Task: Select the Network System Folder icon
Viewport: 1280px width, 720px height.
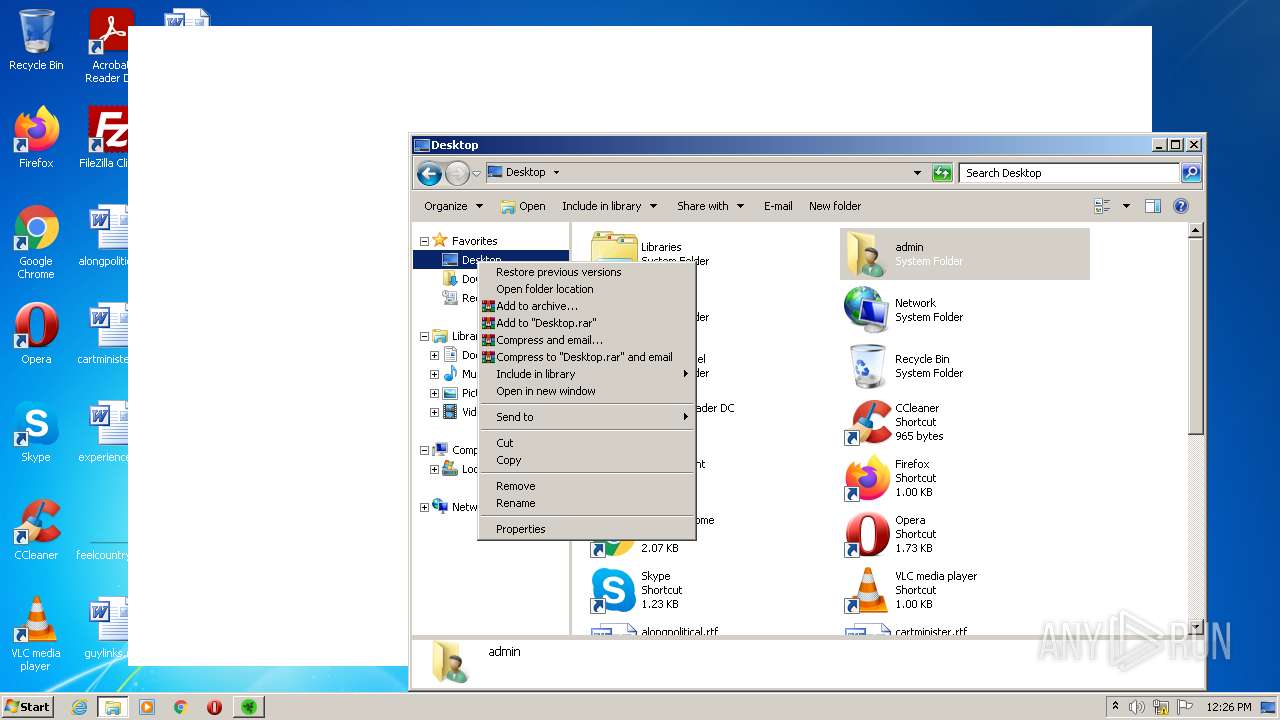Action: (865, 310)
